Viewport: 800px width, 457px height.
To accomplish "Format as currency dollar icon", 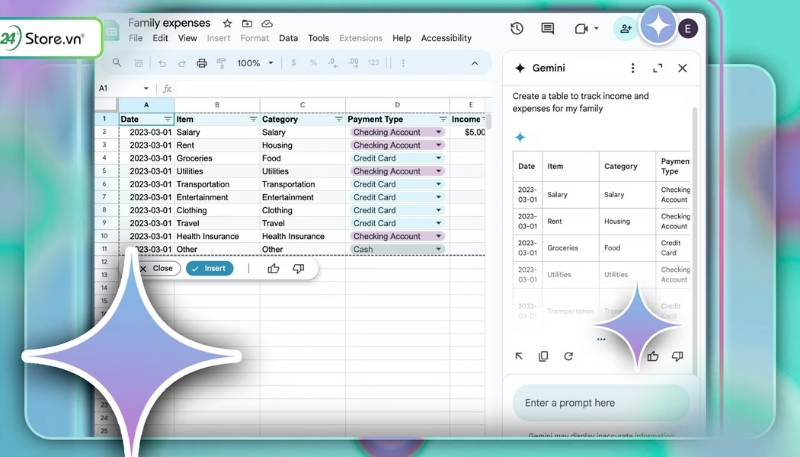I will pyautogui.click(x=293, y=63).
